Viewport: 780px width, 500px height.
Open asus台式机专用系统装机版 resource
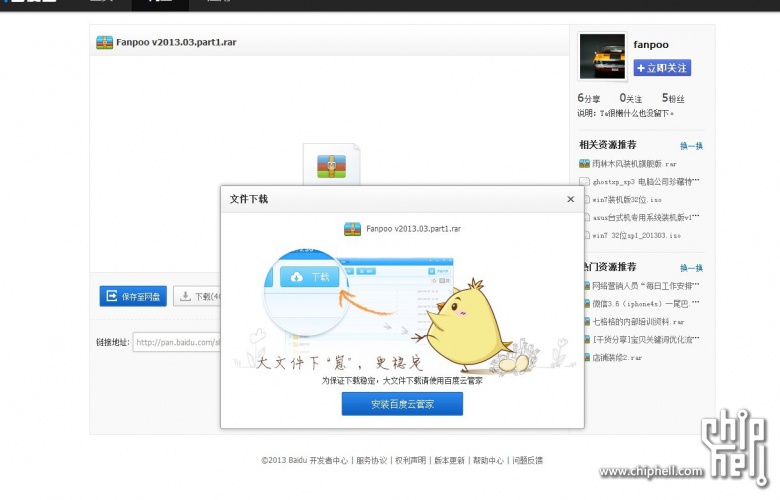[x=646, y=217]
